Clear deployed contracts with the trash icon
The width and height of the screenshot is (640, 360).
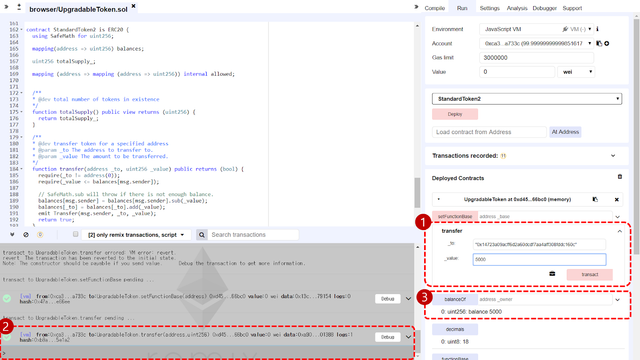[620, 177]
